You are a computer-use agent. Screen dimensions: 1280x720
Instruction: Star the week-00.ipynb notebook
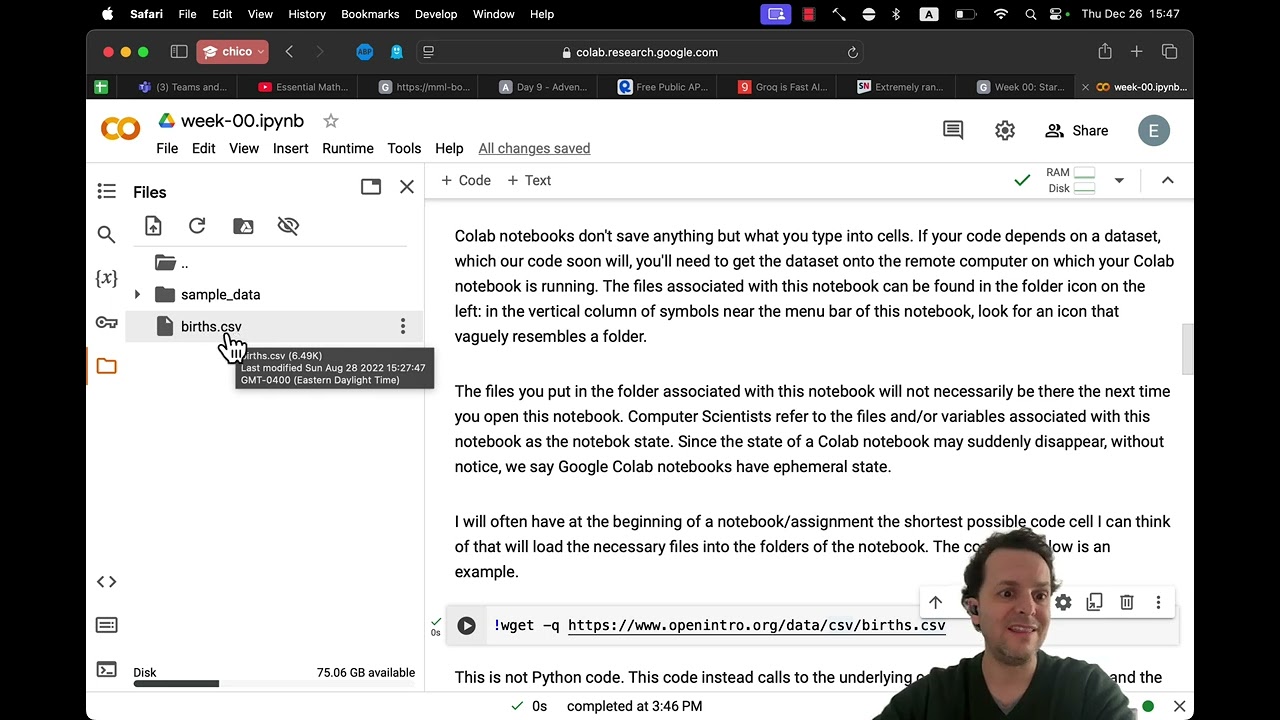click(330, 121)
